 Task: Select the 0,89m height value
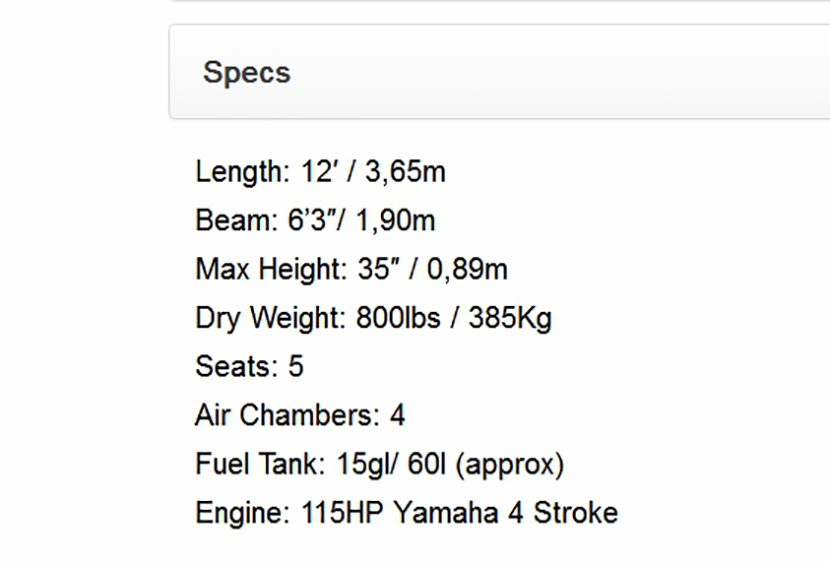point(467,269)
